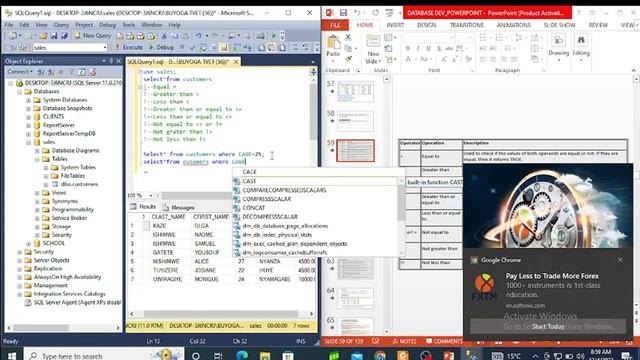Click the Debug button in SSMS
Image resolution: width=640 pixels, height=360 pixels.
162,47
